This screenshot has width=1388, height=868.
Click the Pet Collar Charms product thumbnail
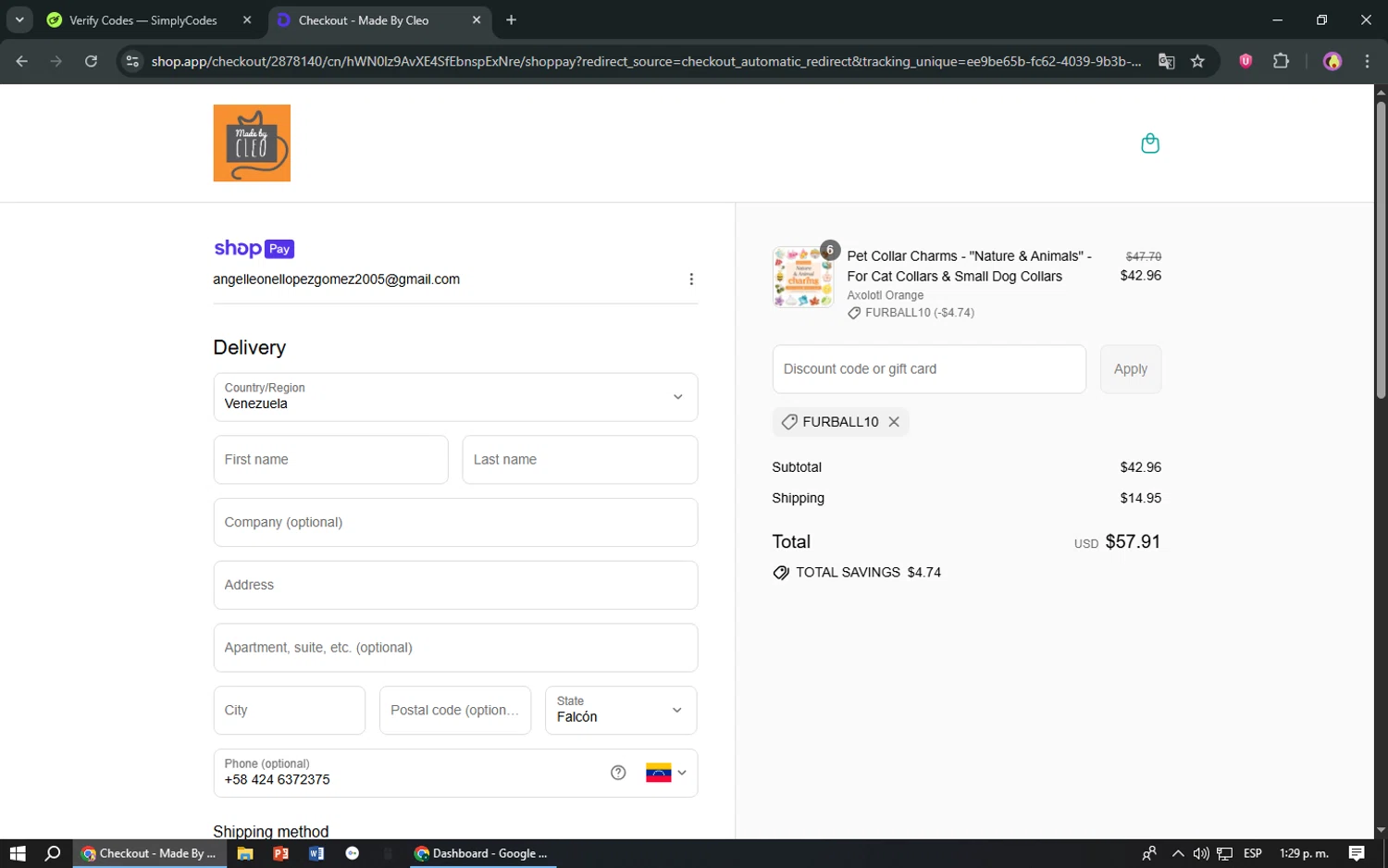tap(803, 277)
